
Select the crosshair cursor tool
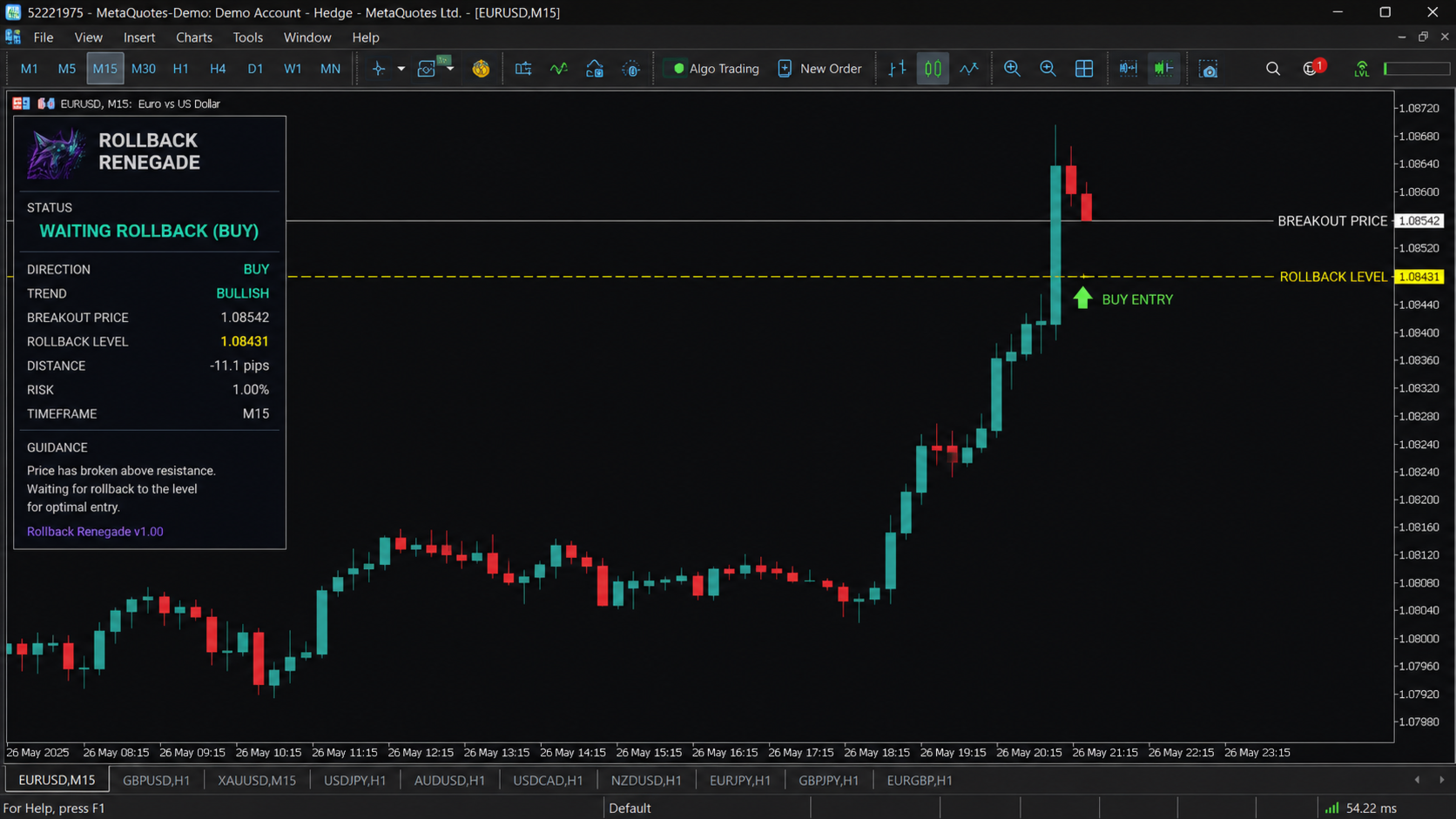click(379, 69)
